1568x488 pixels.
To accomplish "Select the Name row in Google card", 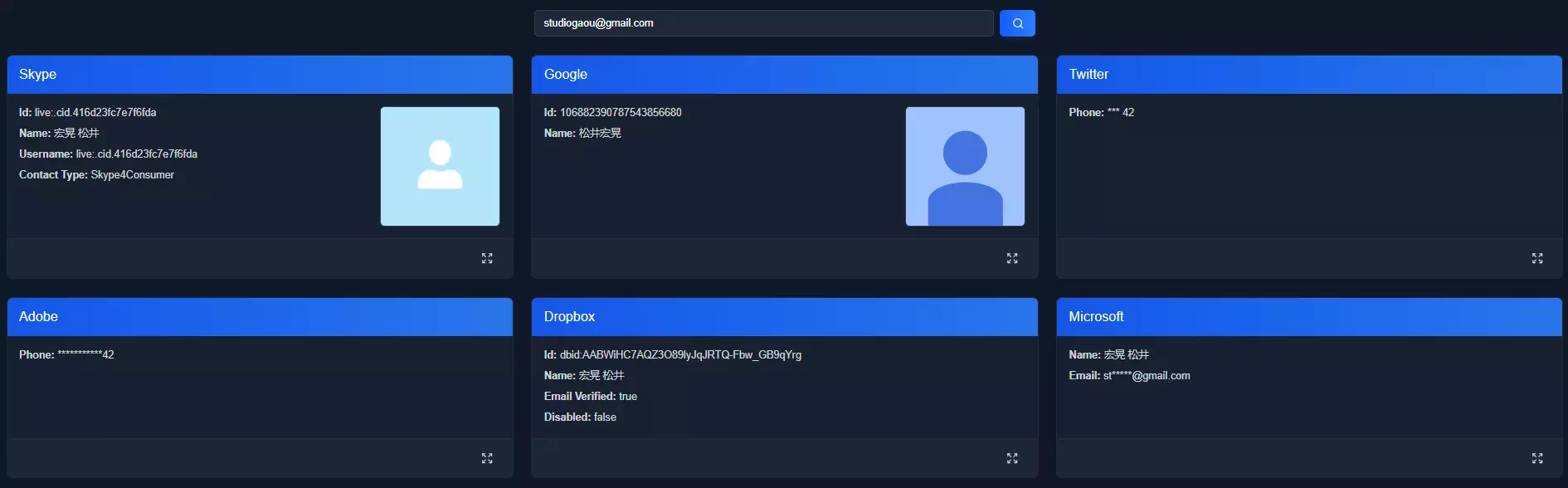I will (583, 133).
